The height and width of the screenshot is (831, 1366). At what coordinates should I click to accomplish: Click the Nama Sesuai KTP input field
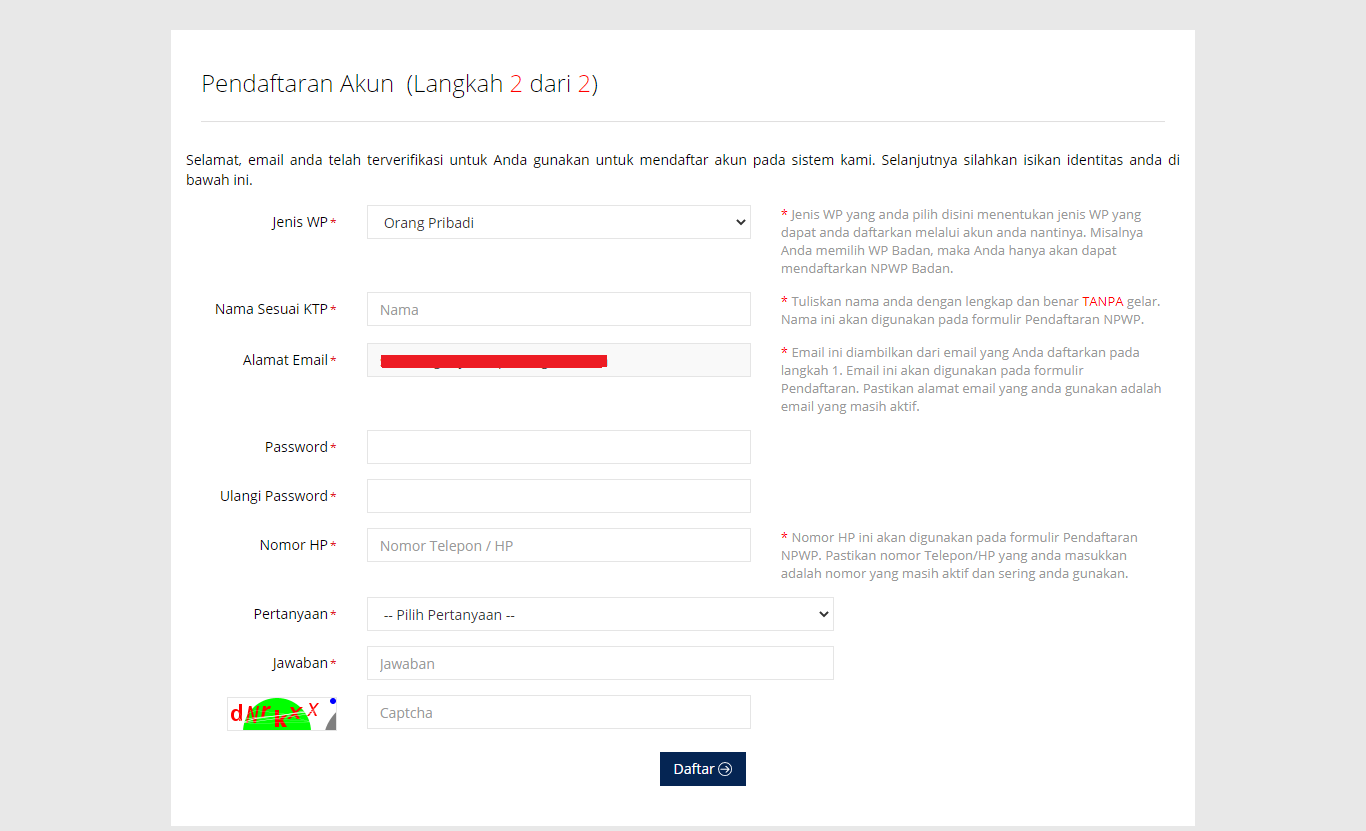click(x=558, y=309)
